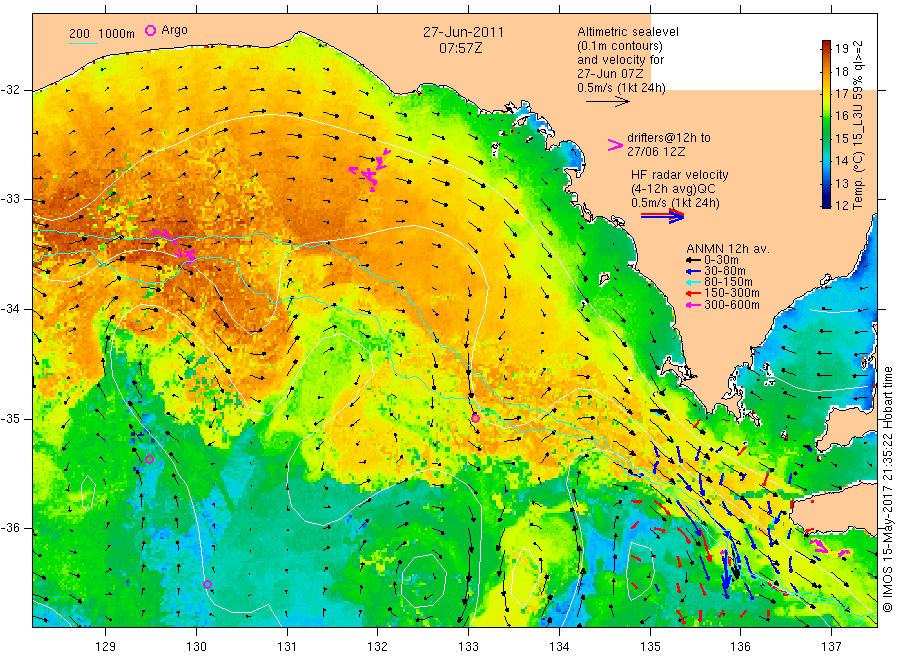Click the 'drifters@12h to' legend text
The width and height of the screenshot is (900, 660).
(x=669, y=138)
